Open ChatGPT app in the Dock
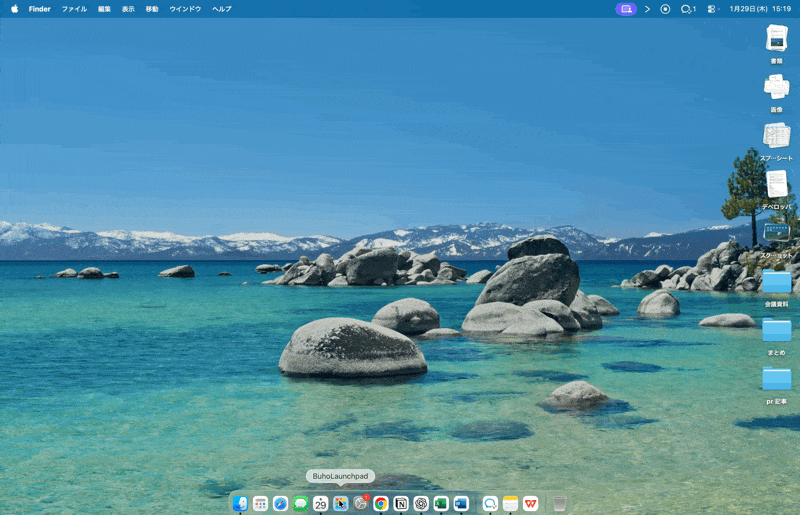The height and width of the screenshot is (515, 800). (421, 504)
